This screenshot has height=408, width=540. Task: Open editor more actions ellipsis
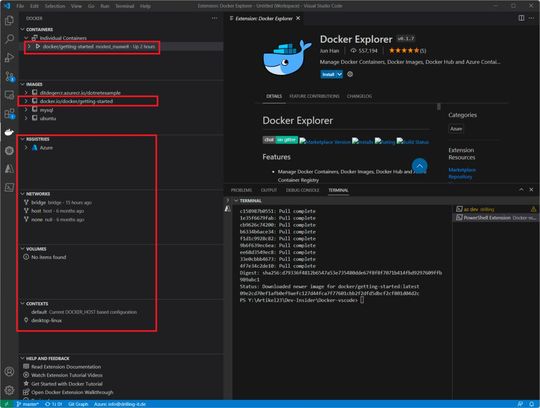click(x=531, y=18)
